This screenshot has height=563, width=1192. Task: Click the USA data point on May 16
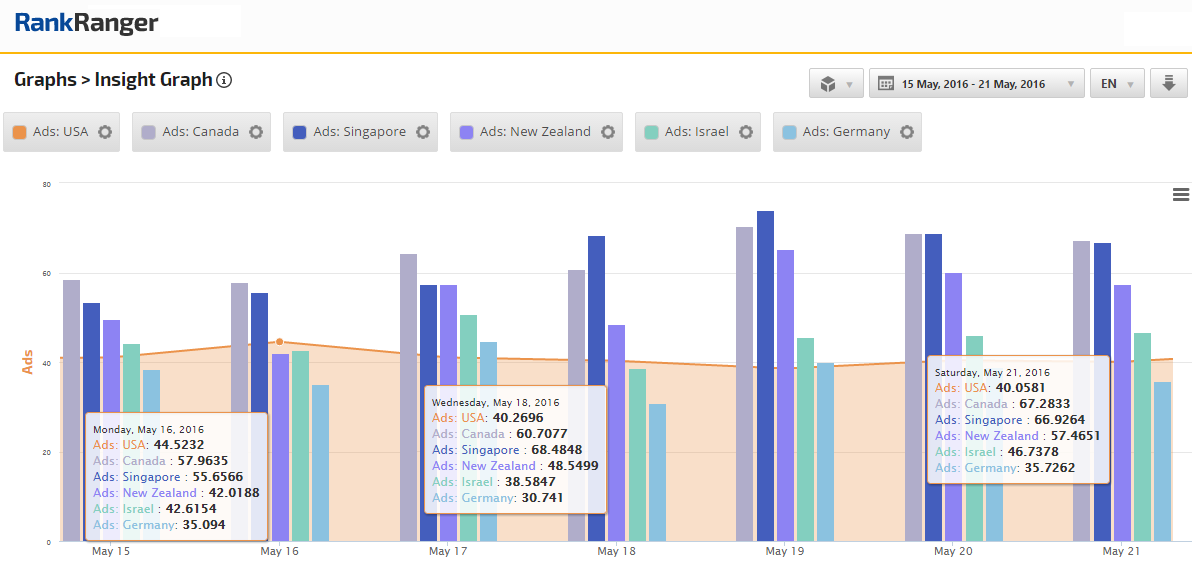pos(279,342)
